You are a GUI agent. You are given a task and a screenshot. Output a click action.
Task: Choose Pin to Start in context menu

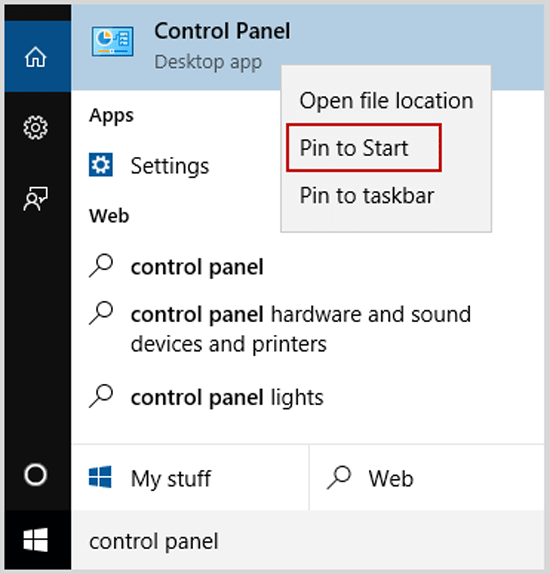pos(364,148)
